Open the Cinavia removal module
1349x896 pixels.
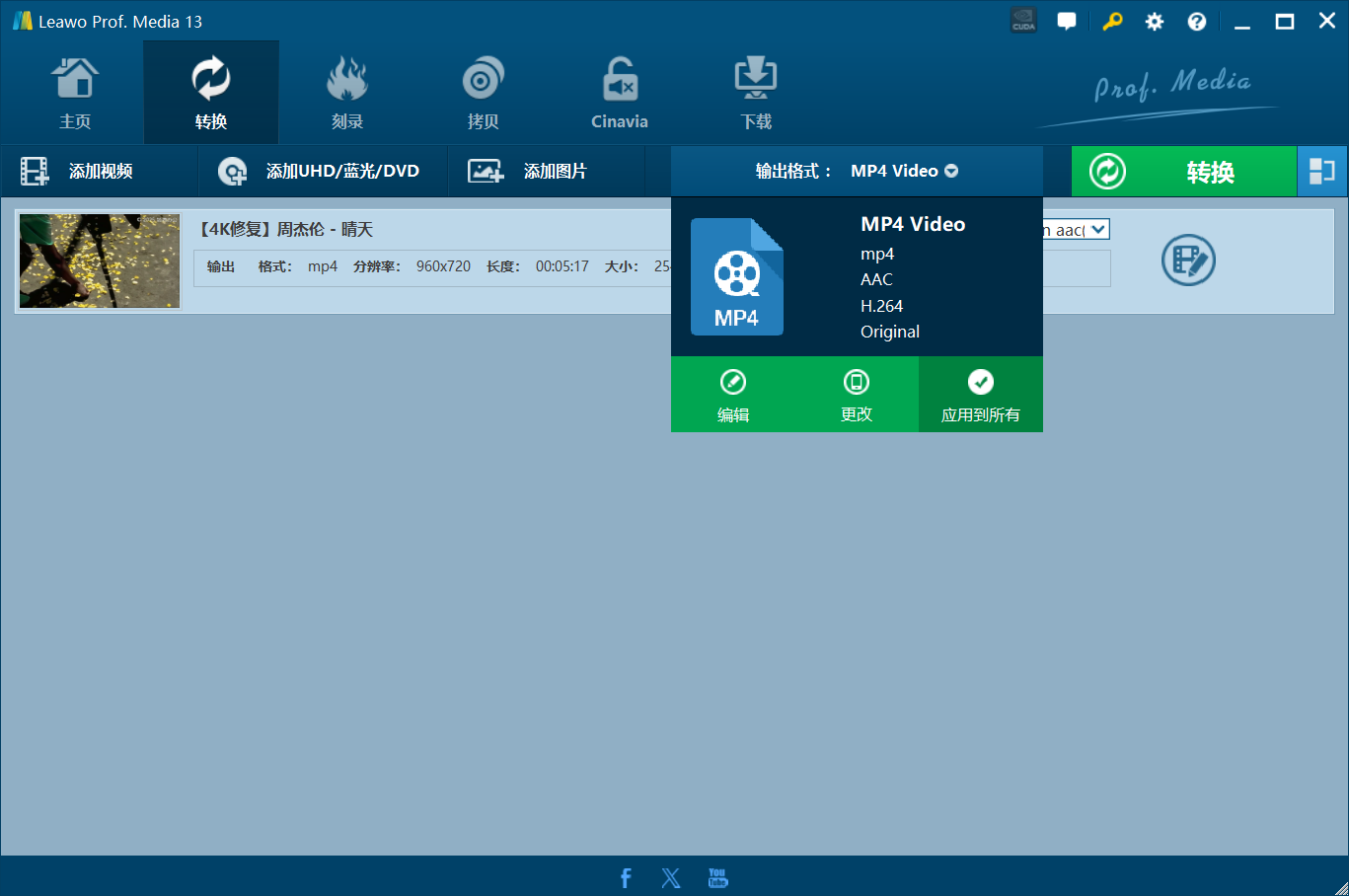click(619, 94)
